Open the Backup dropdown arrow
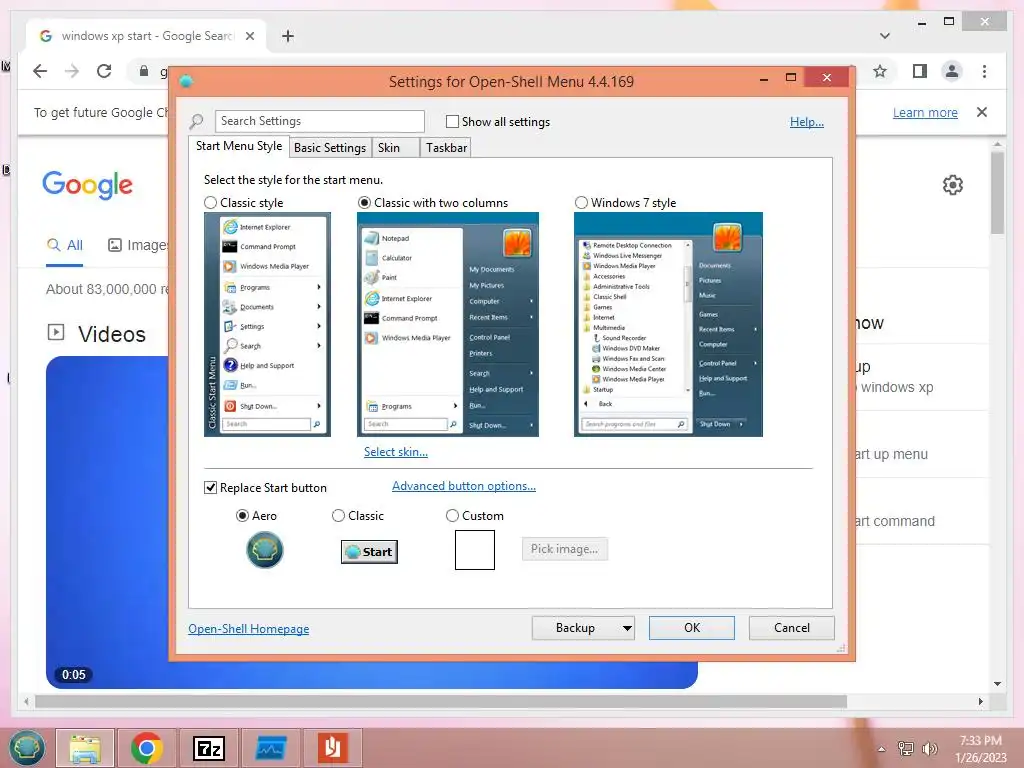Image resolution: width=1024 pixels, height=768 pixels. click(627, 628)
